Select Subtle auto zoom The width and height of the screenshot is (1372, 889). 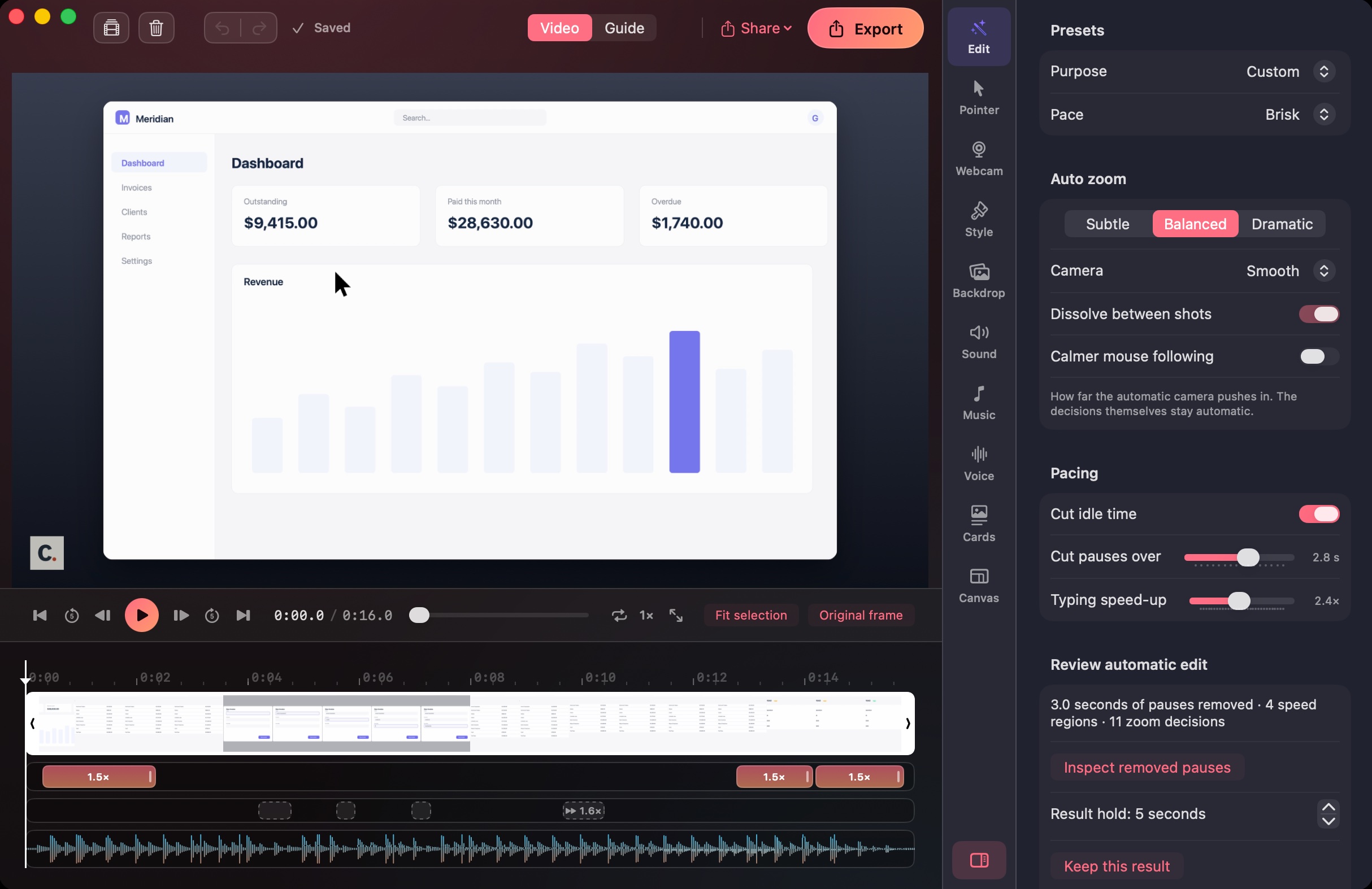(x=1108, y=224)
